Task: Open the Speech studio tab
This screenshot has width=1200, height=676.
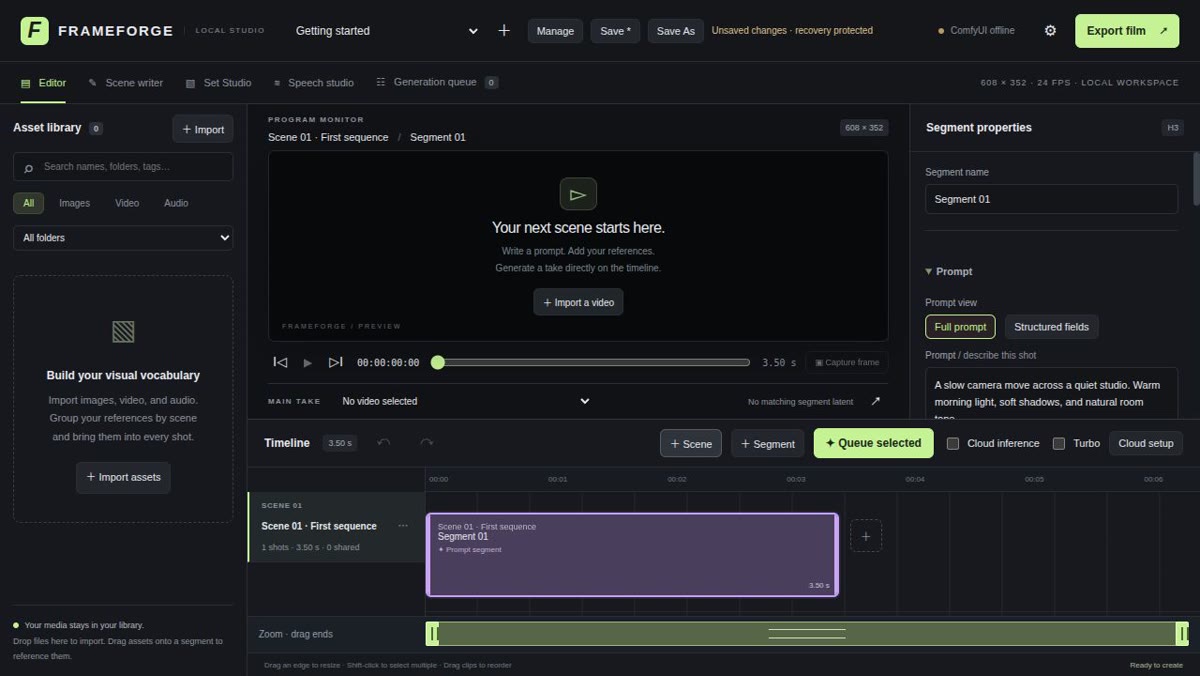Action: click(312, 83)
